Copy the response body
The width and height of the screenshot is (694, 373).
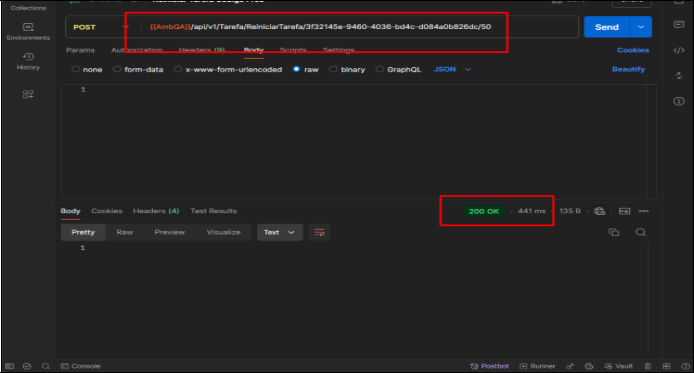614,232
